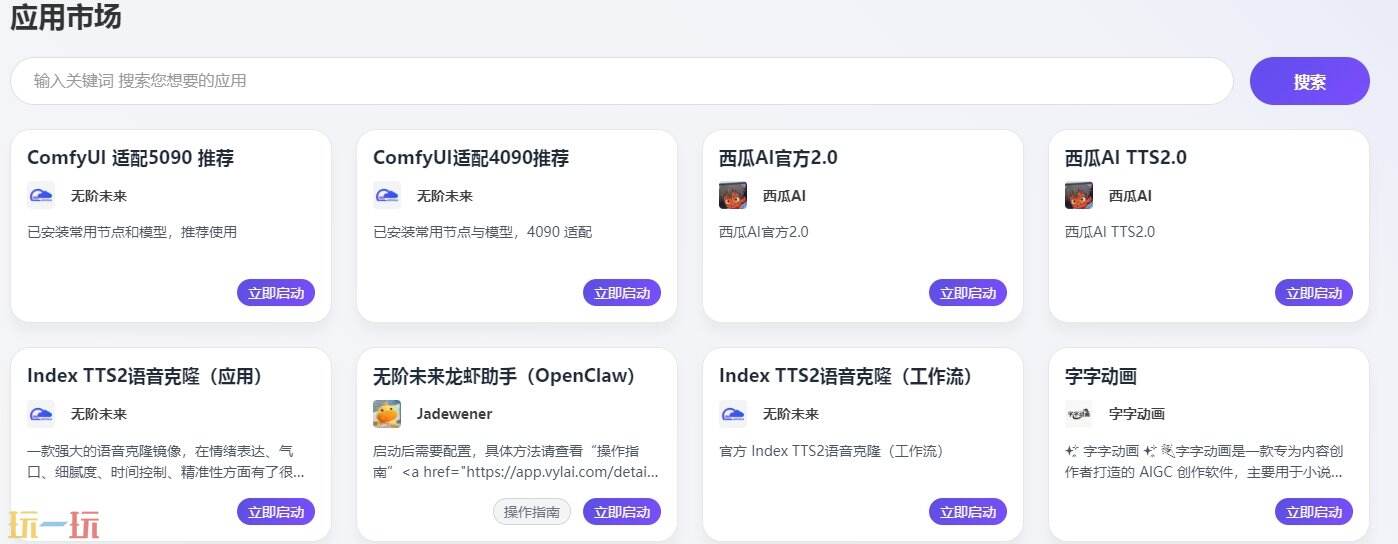
Task: Click description starting 启动后需要配置
Action: point(516,461)
